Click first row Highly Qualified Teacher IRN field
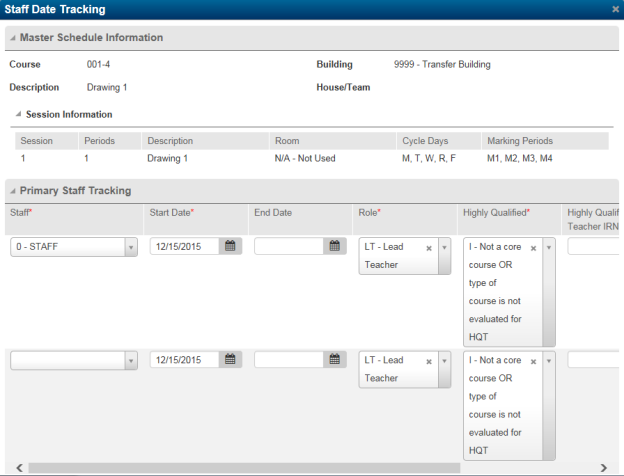Screen dimensions: 624x476 594,246
